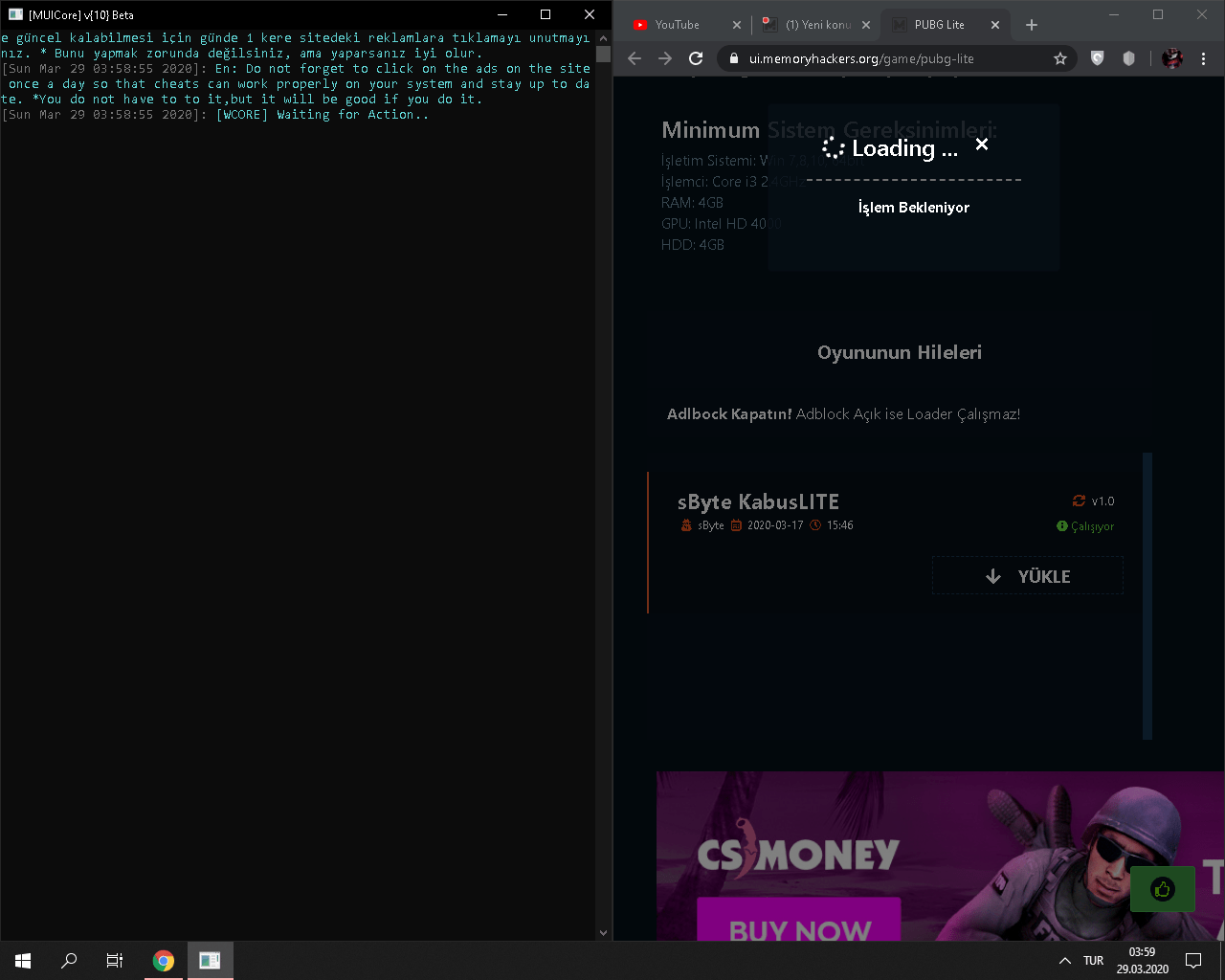This screenshot has height=980, width=1225.
Task: Open the Chrome profile avatar
Action: 1172,58
